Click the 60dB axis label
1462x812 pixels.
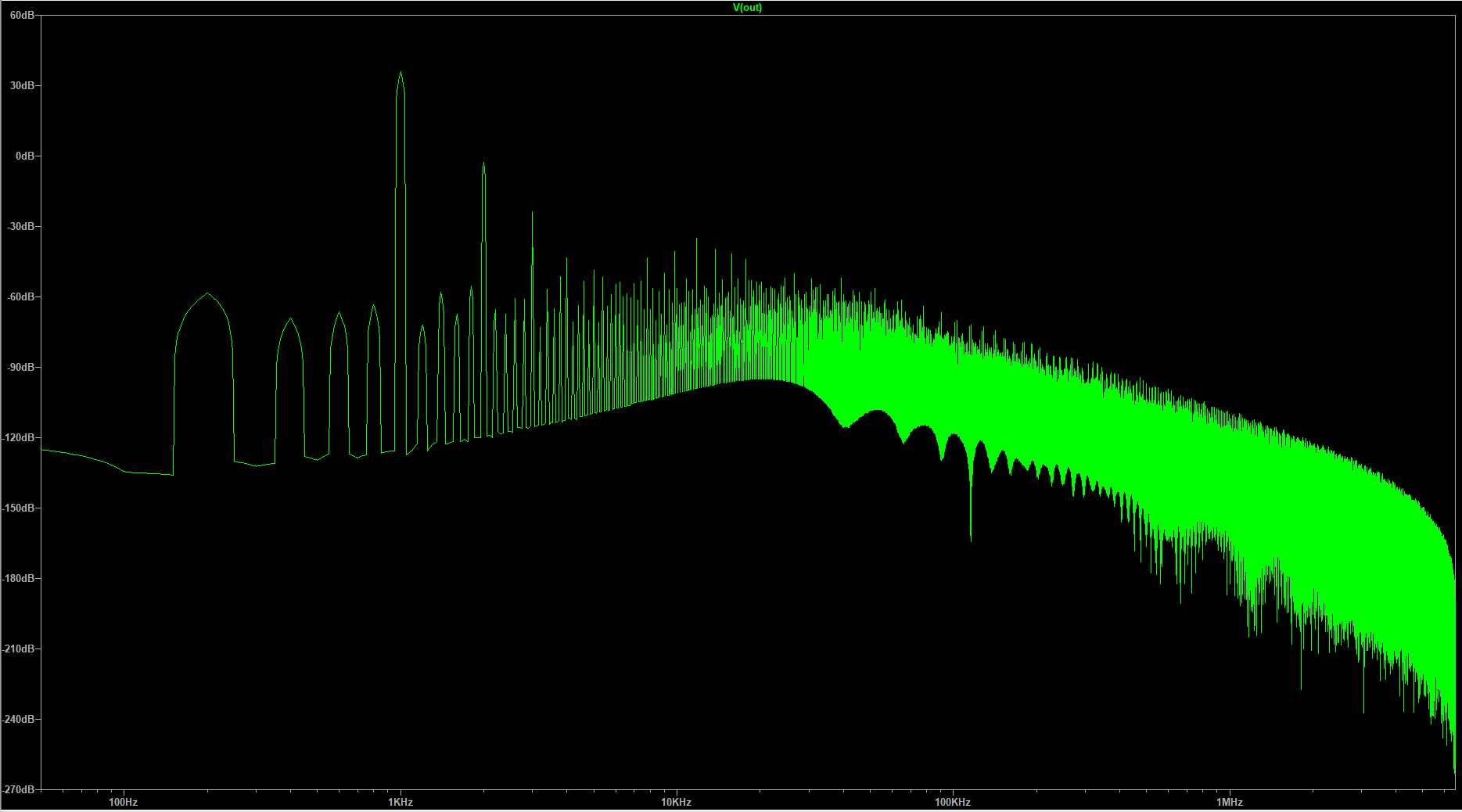tap(22, 15)
